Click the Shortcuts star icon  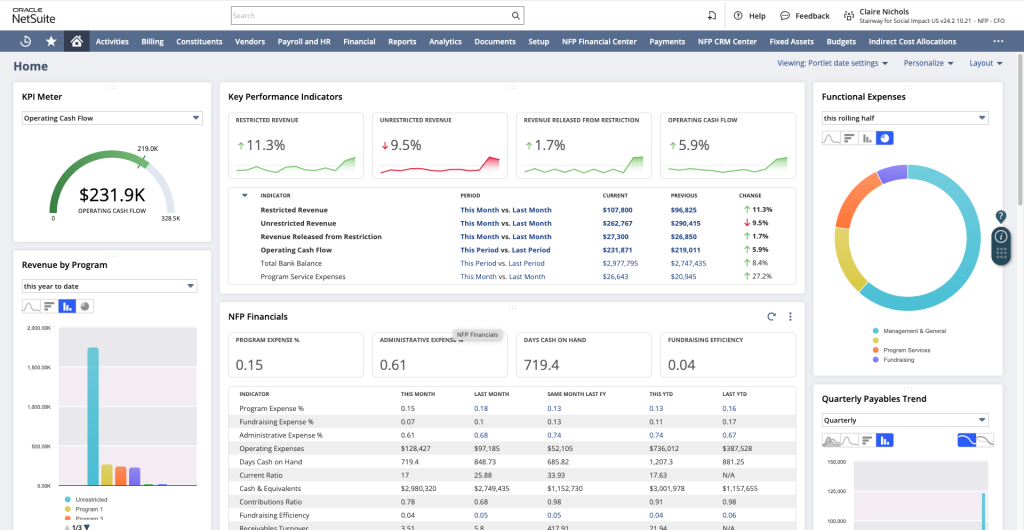(x=51, y=42)
